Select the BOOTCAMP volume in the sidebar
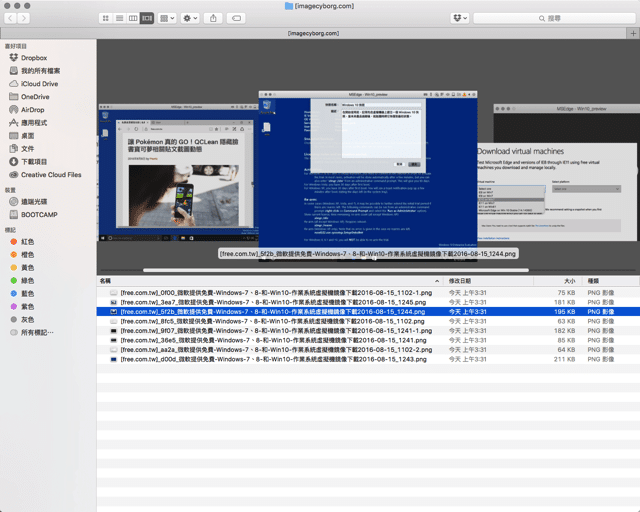 (41, 214)
